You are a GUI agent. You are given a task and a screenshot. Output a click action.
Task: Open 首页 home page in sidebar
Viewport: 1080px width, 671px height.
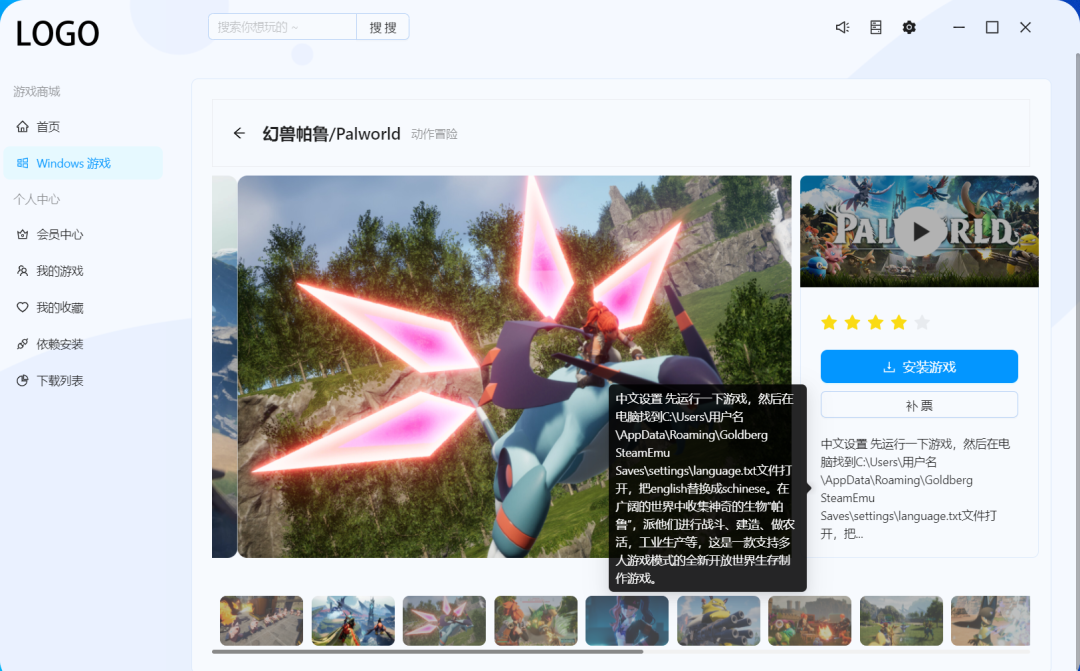click(x=83, y=127)
